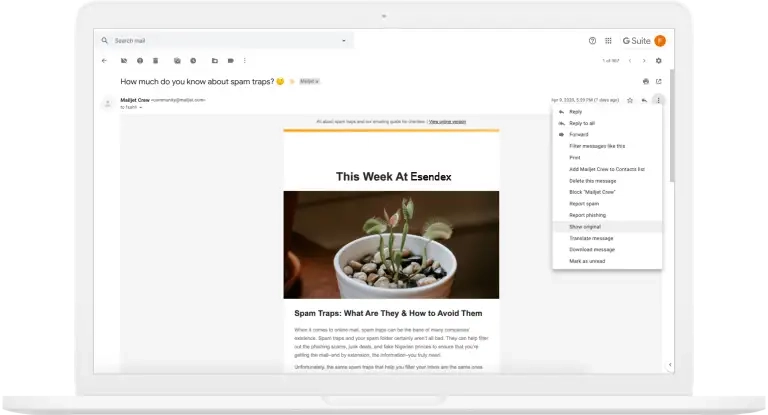Click the search magnifier icon

click(104, 41)
